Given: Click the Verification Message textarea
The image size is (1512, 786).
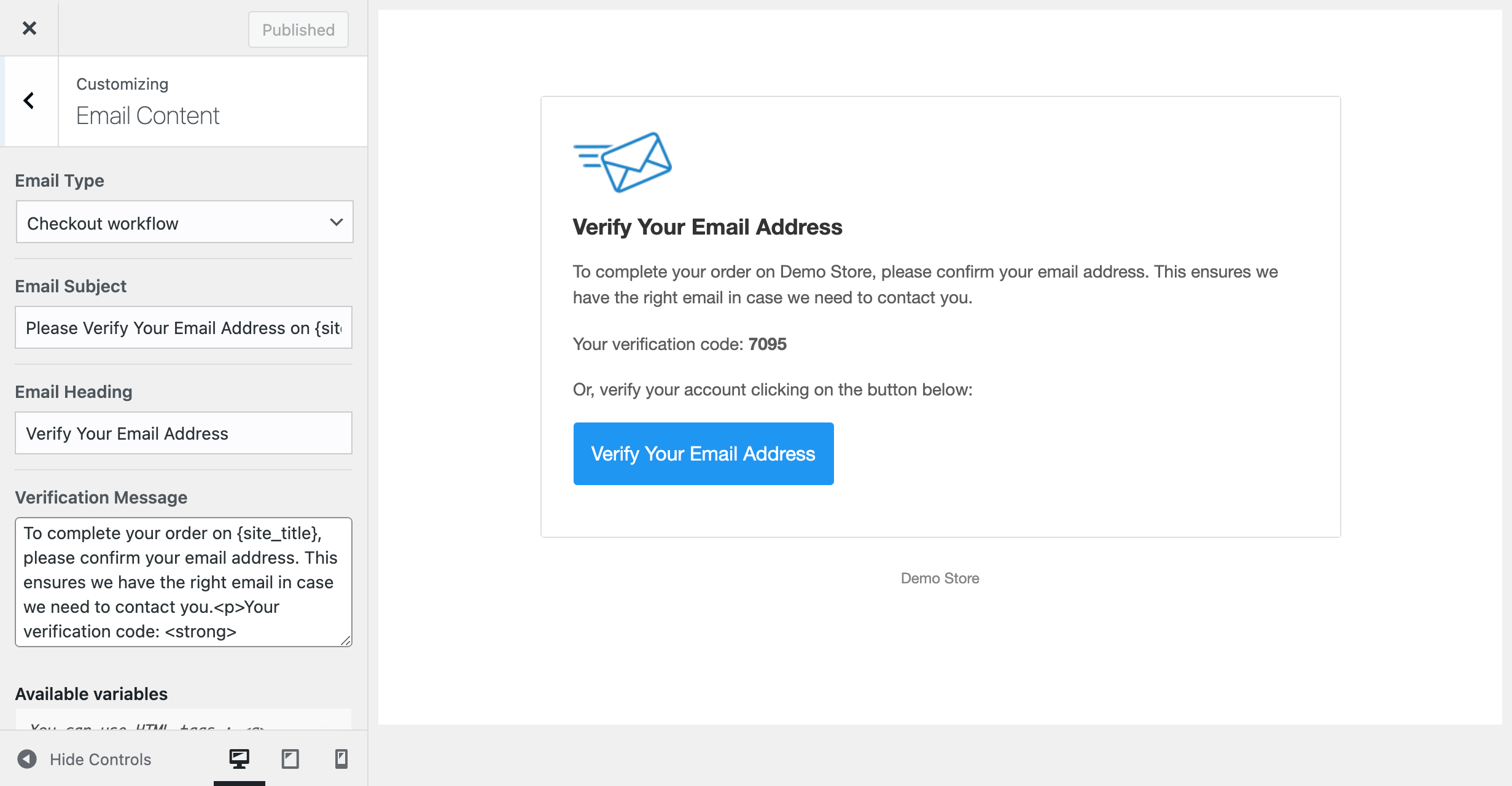Looking at the screenshot, I should pyautogui.click(x=184, y=582).
